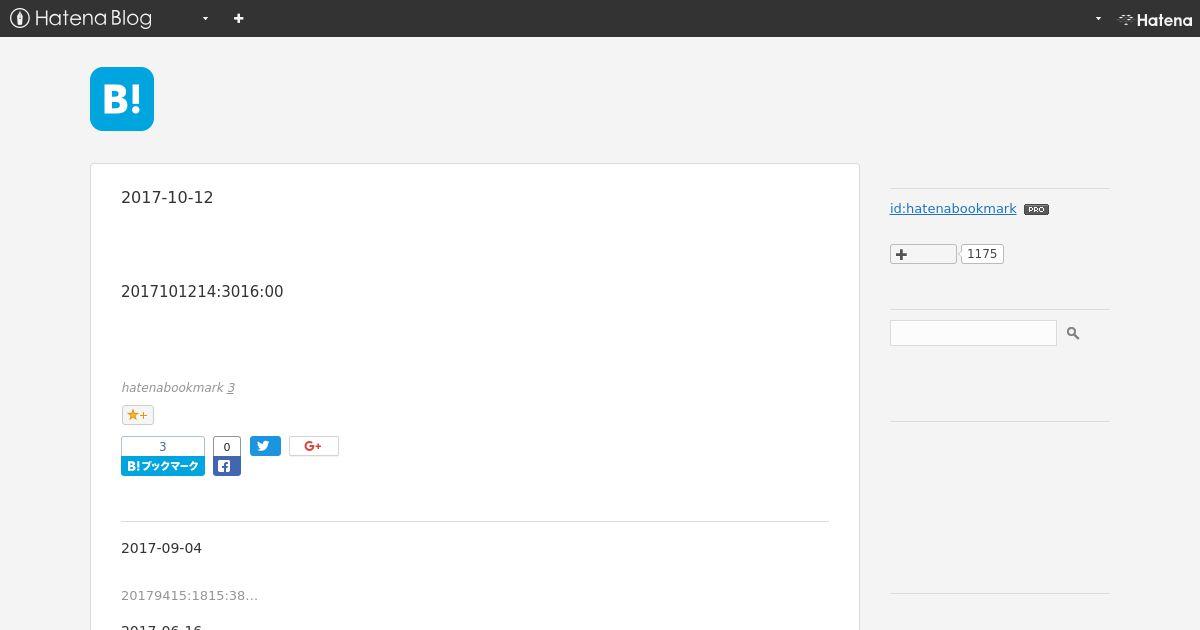Screen dimensions: 1200x630
Task: Click the Hatena logo at top right
Action: (1155, 19)
